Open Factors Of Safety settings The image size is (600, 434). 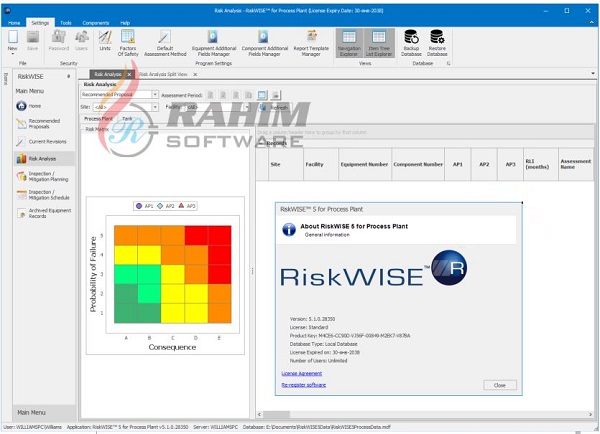(128, 43)
